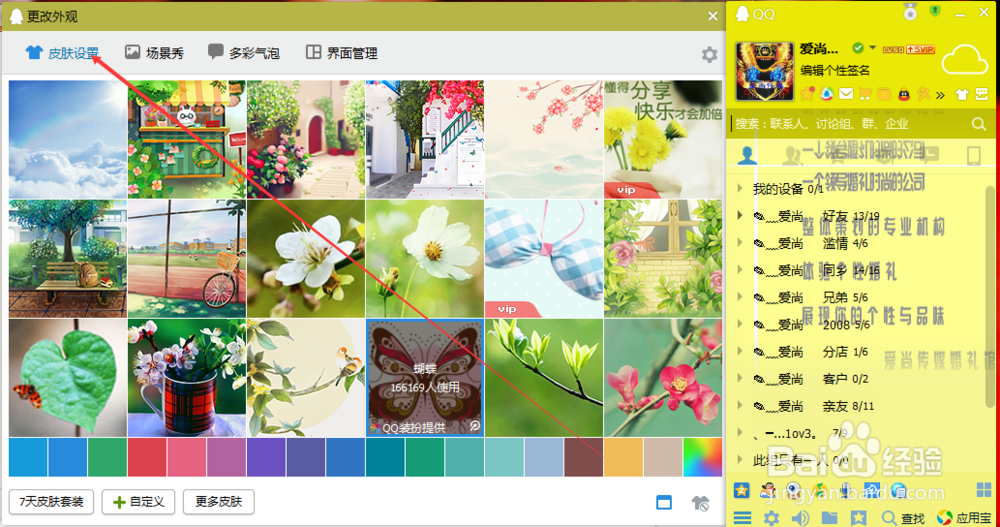
Task: Open my favorites star bookmark icon
Action: (858, 518)
